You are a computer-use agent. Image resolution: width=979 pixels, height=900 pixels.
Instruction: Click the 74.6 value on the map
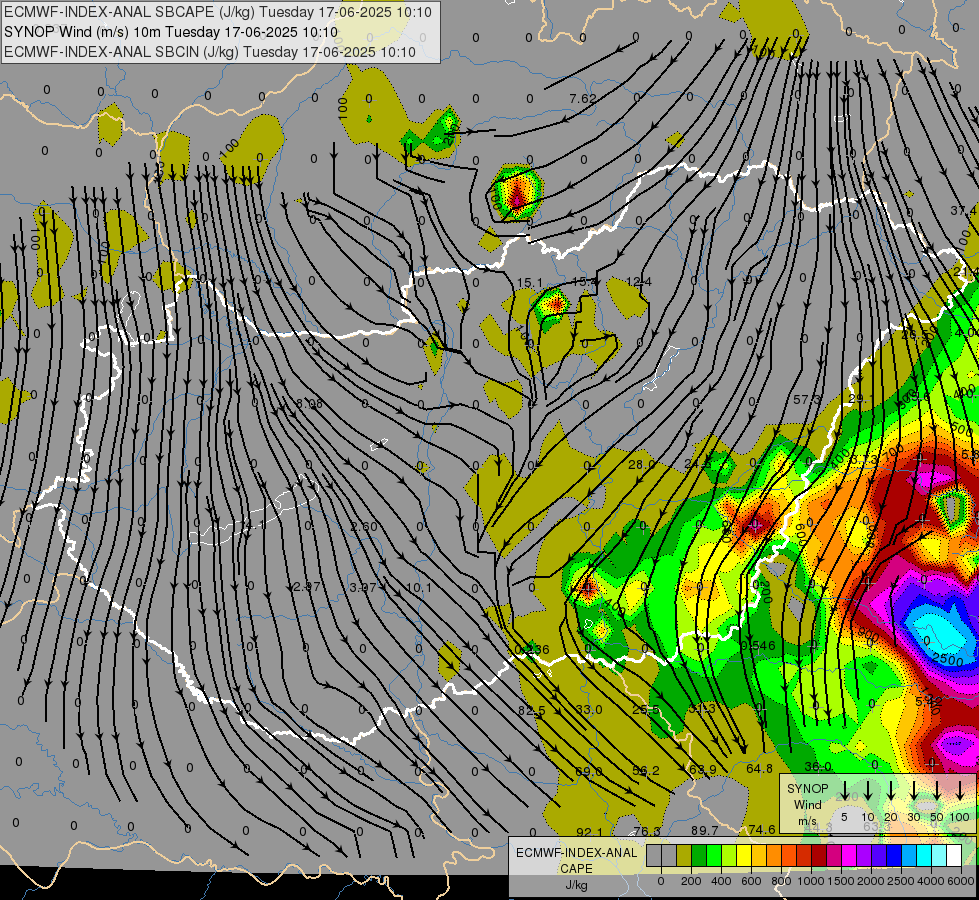(762, 829)
